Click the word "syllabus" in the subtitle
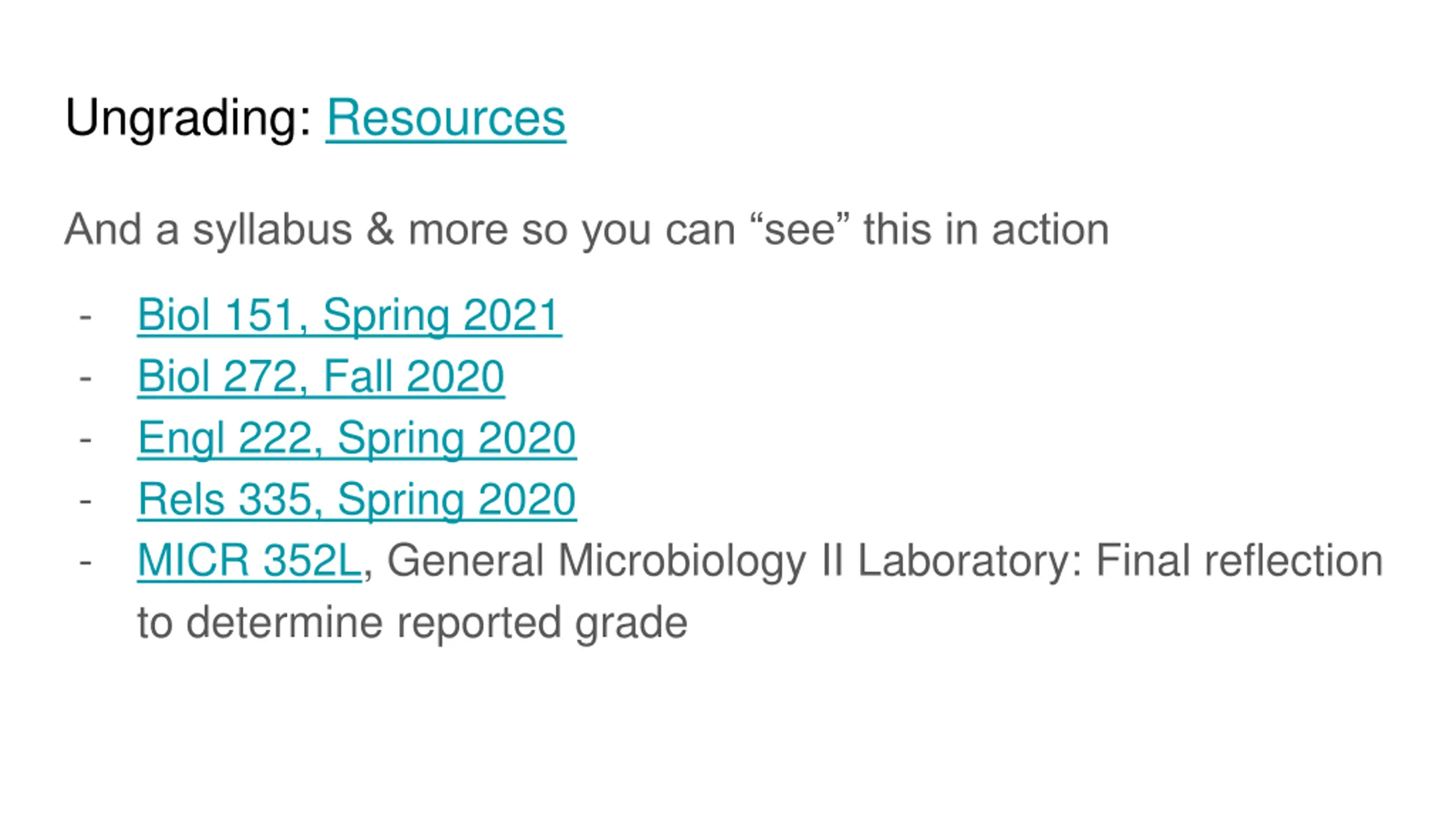Viewport: 1456px width, 819px height. pos(272,229)
